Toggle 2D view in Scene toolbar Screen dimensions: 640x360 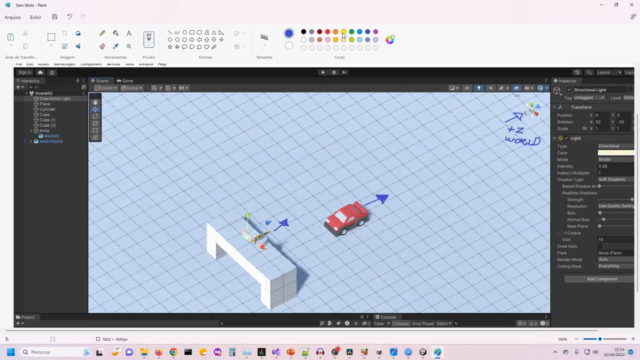467,88
